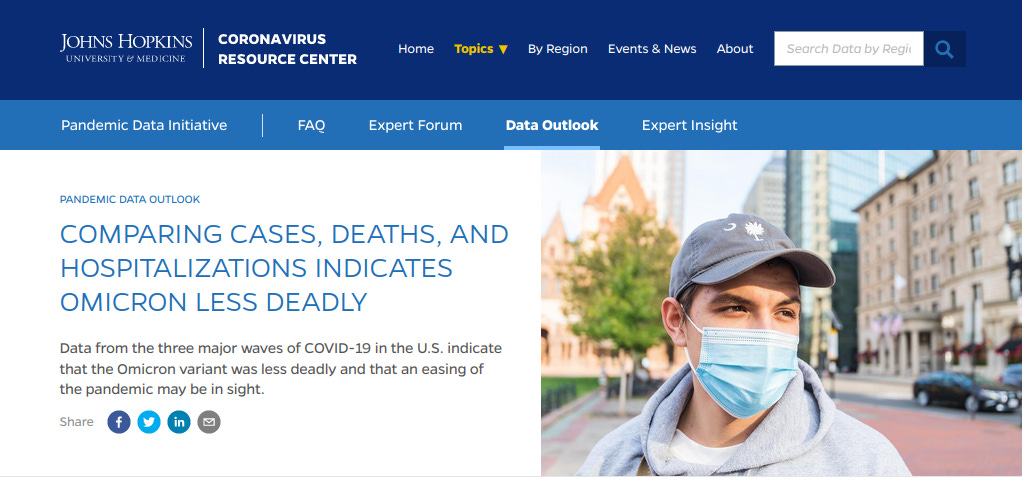1022x500 pixels.
Task: Open the About menu item
Action: click(x=735, y=49)
